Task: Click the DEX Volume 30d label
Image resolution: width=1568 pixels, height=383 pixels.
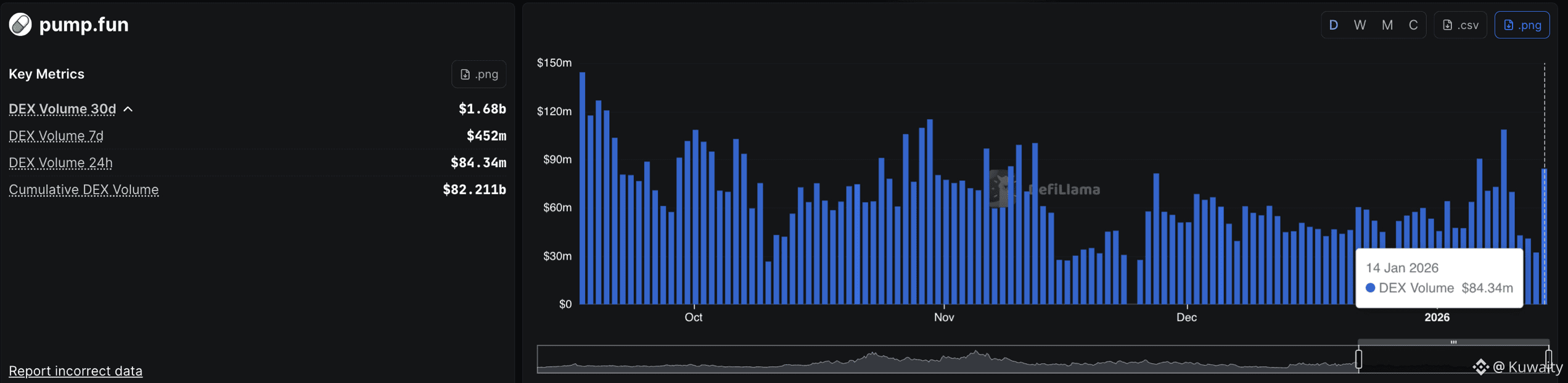Action: tap(62, 109)
